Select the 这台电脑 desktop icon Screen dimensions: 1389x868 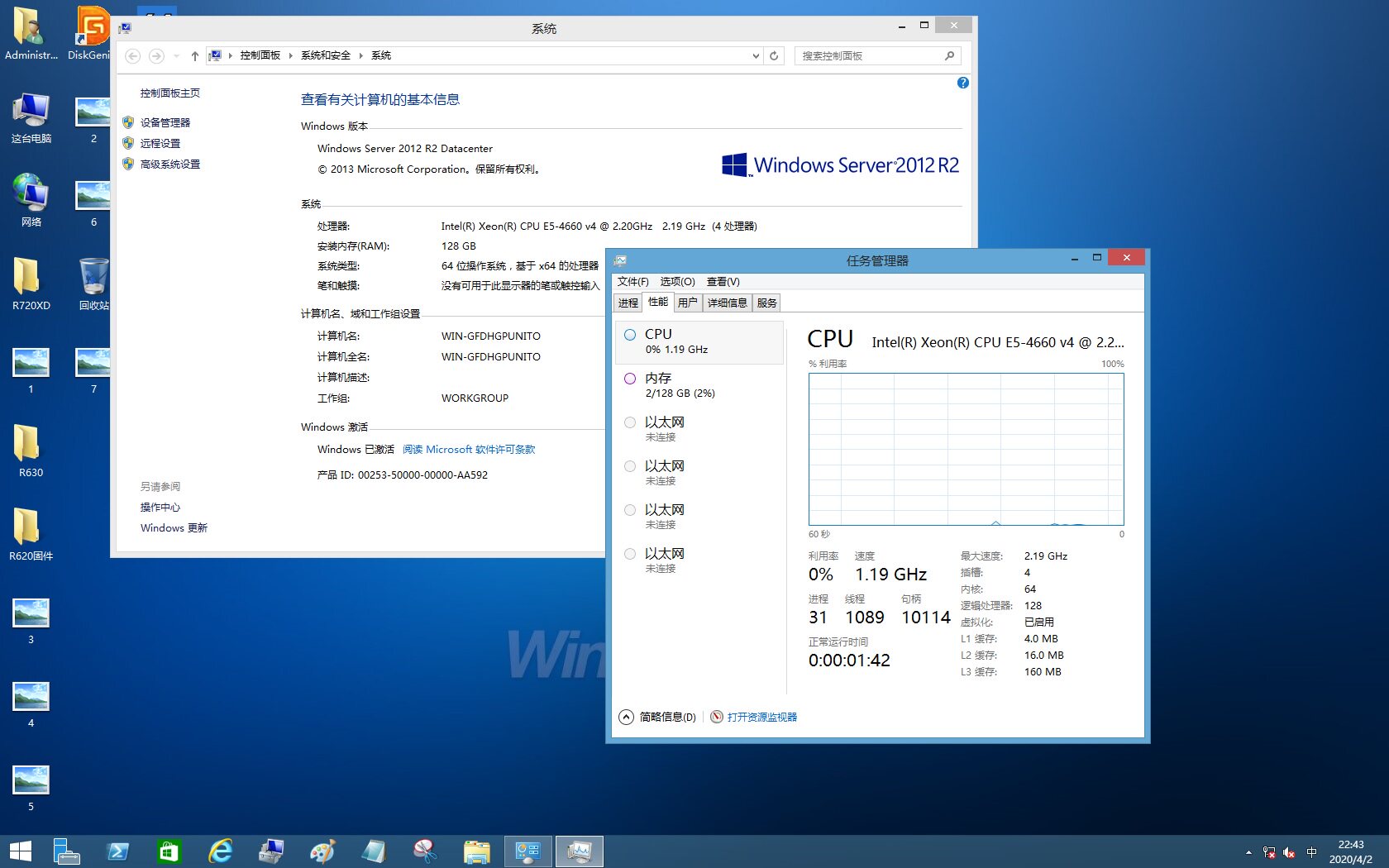pyautogui.click(x=31, y=118)
